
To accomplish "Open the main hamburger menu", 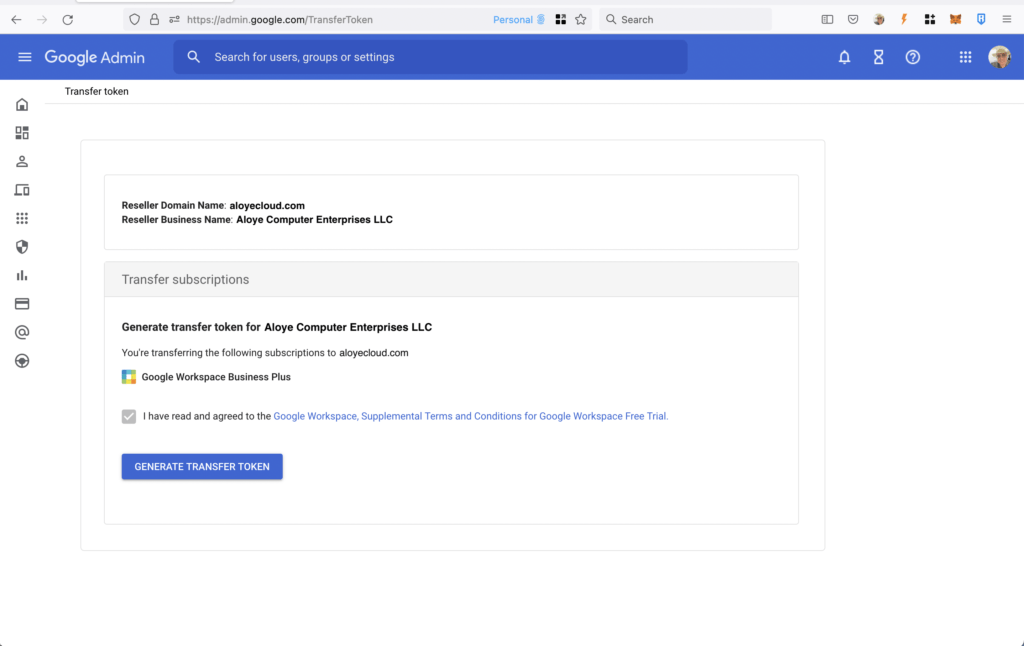I will click(25, 57).
